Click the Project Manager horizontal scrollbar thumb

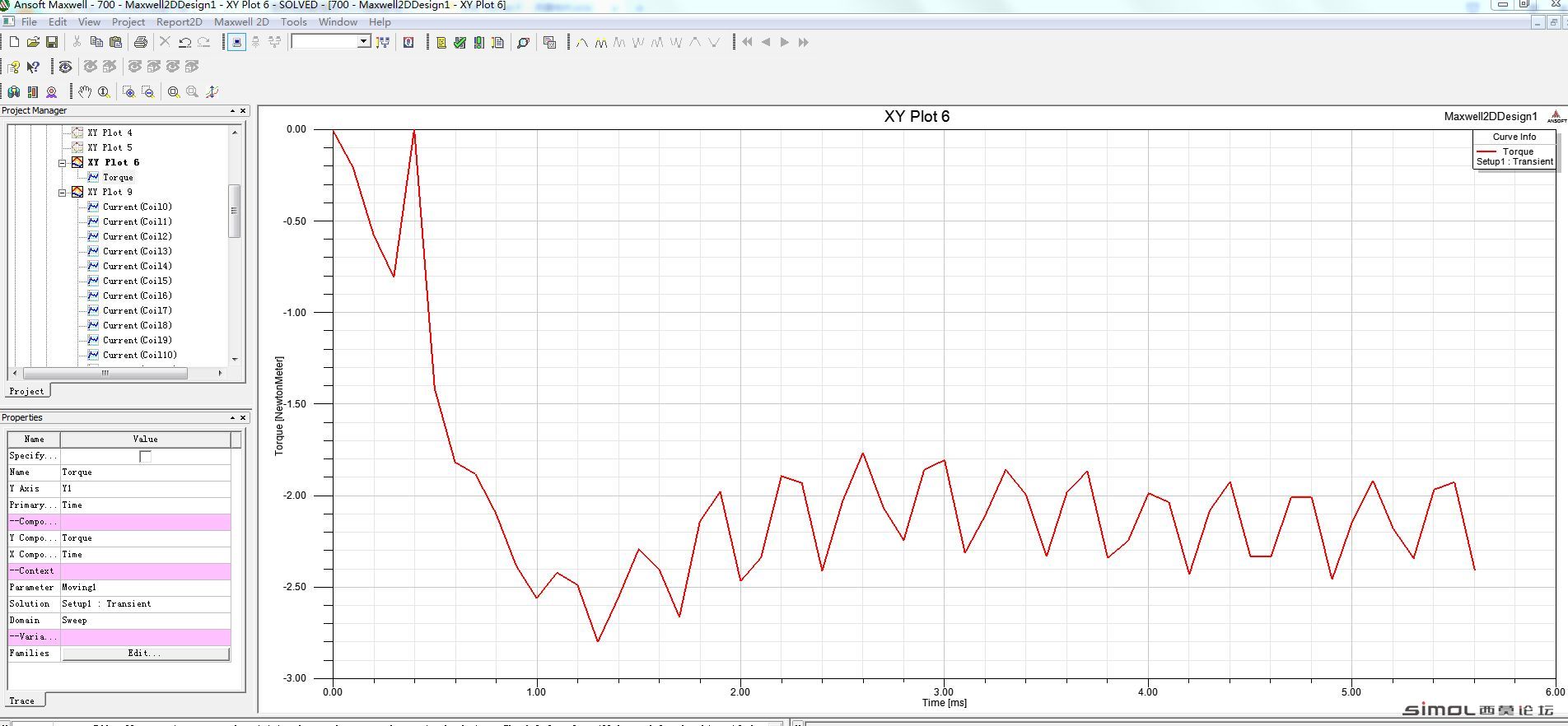pyautogui.click(x=105, y=373)
